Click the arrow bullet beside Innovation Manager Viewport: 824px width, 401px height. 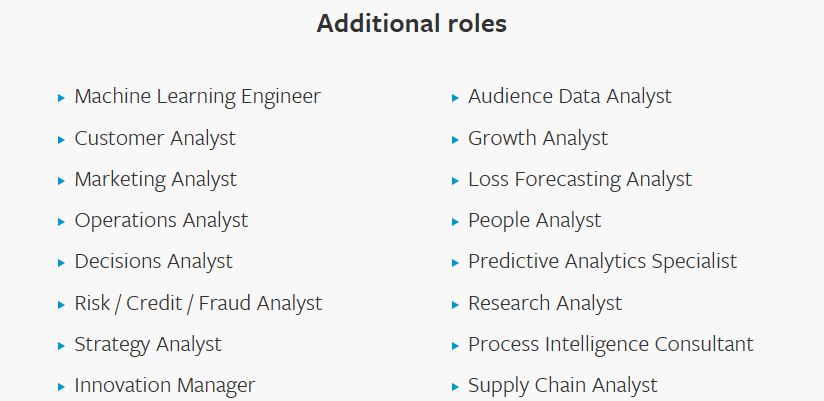[61, 387]
